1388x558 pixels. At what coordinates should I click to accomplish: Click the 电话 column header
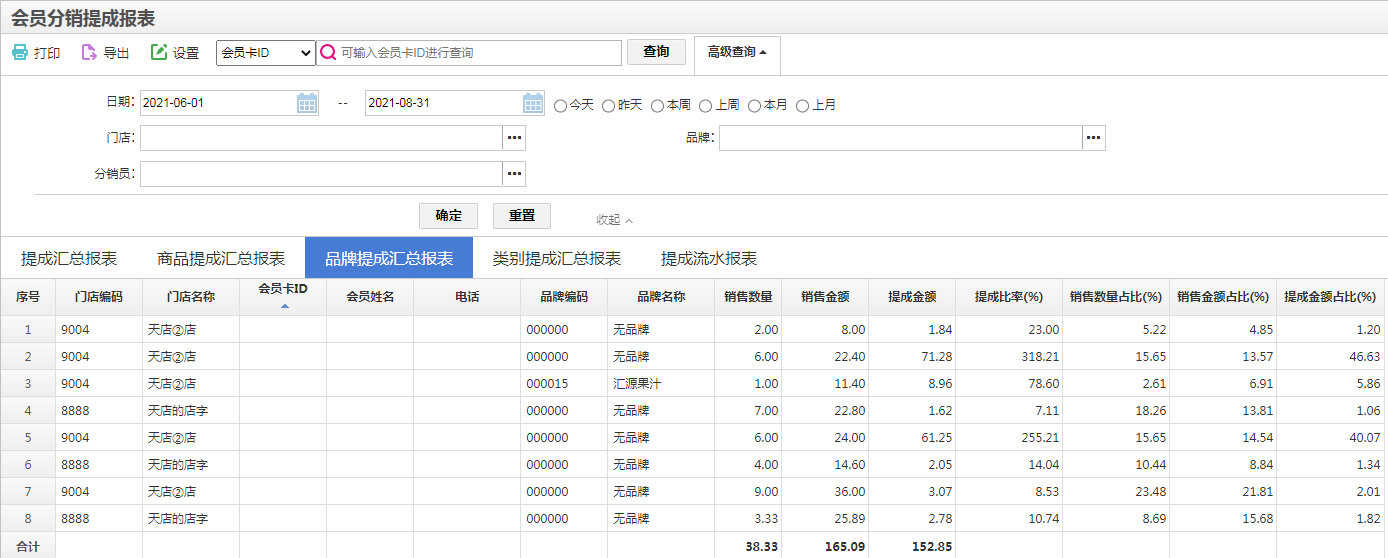click(467, 297)
